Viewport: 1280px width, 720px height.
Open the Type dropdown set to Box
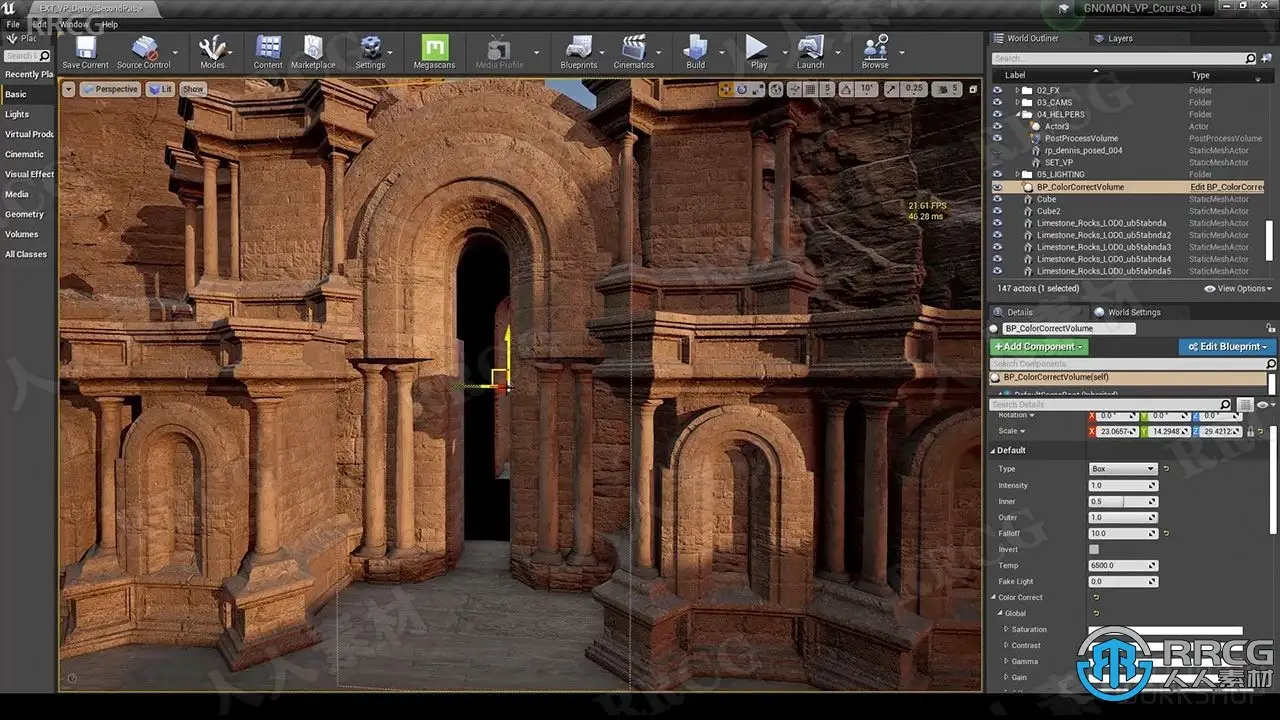point(1122,469)
